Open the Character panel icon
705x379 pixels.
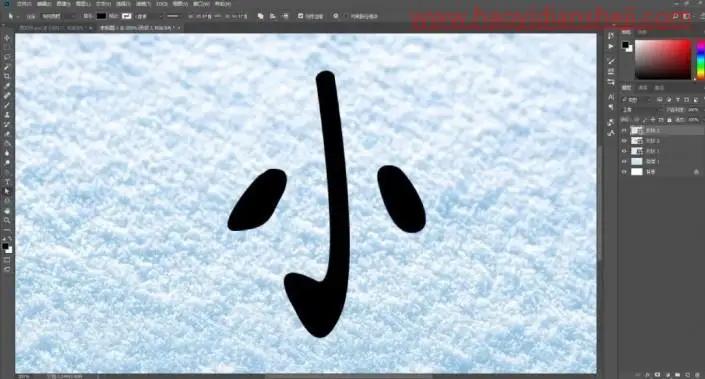(611, 97)
